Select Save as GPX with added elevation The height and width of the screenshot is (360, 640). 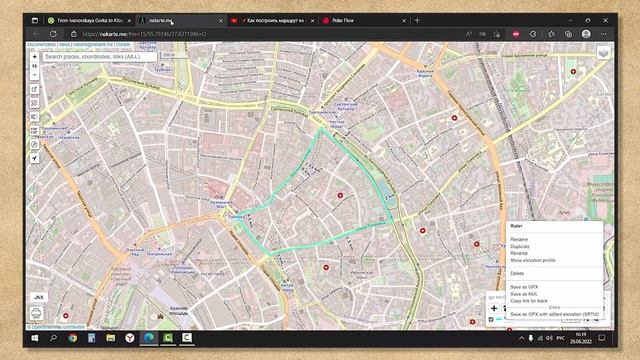point(555,314)
